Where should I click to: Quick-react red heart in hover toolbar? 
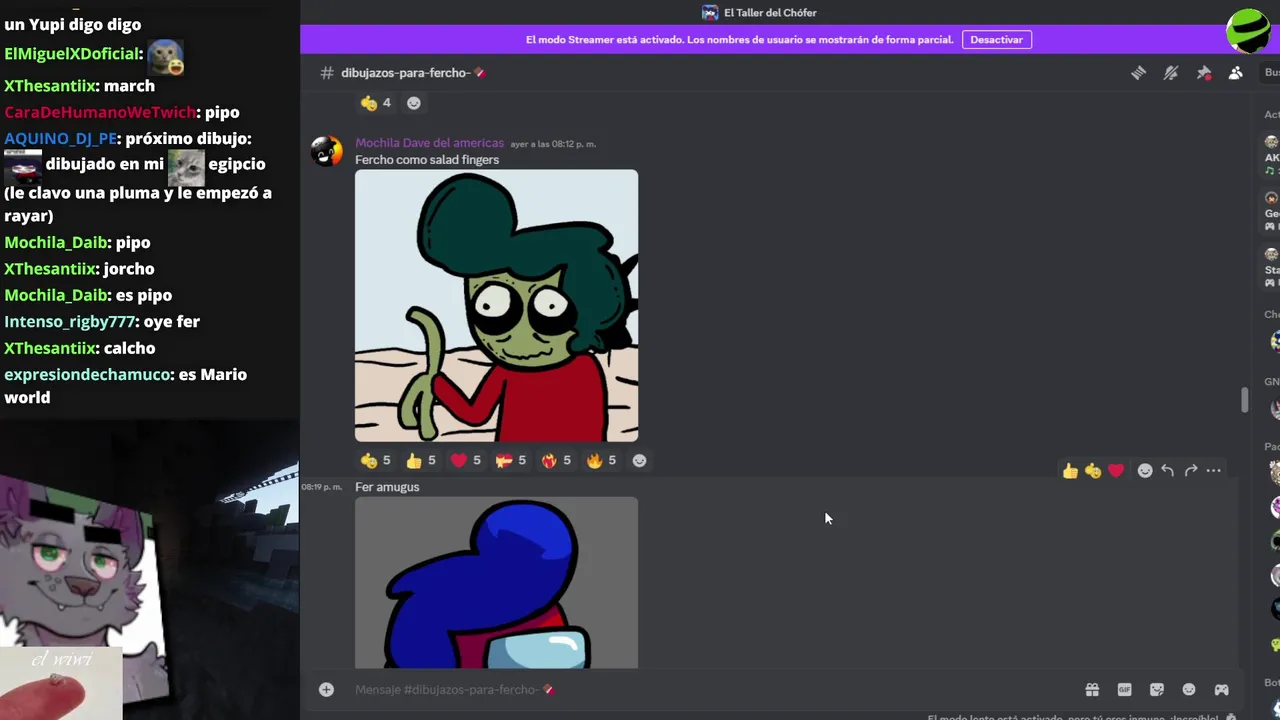pyautogui.click(x=1116, y=471)
